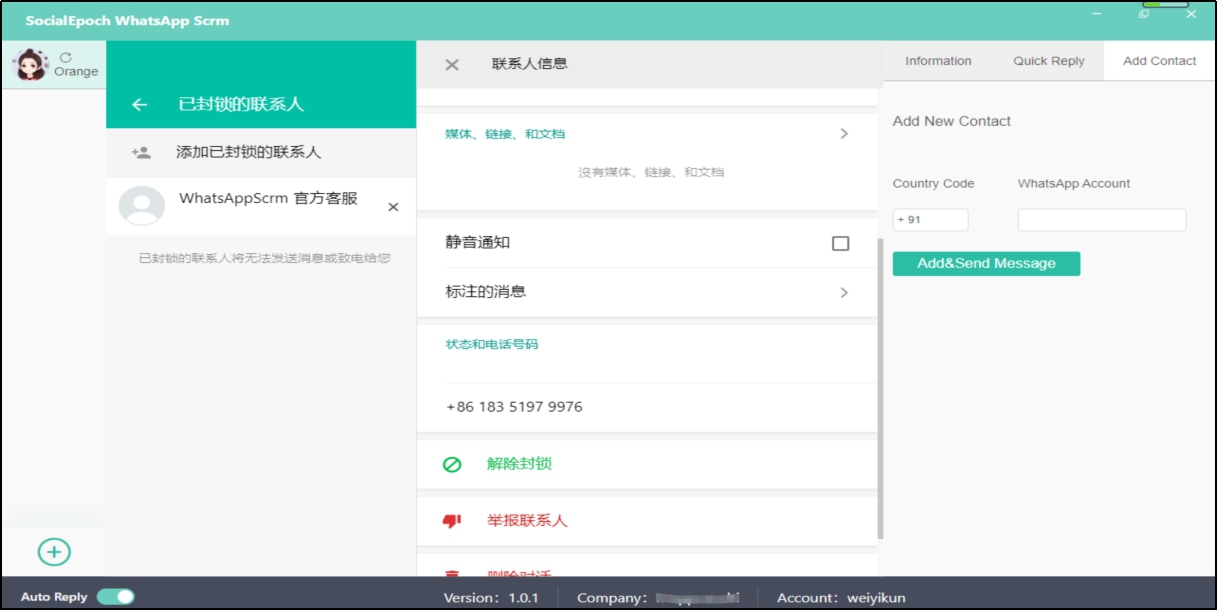Click the plus circle add account icon

pyautogui.click(x=54, y=551)
